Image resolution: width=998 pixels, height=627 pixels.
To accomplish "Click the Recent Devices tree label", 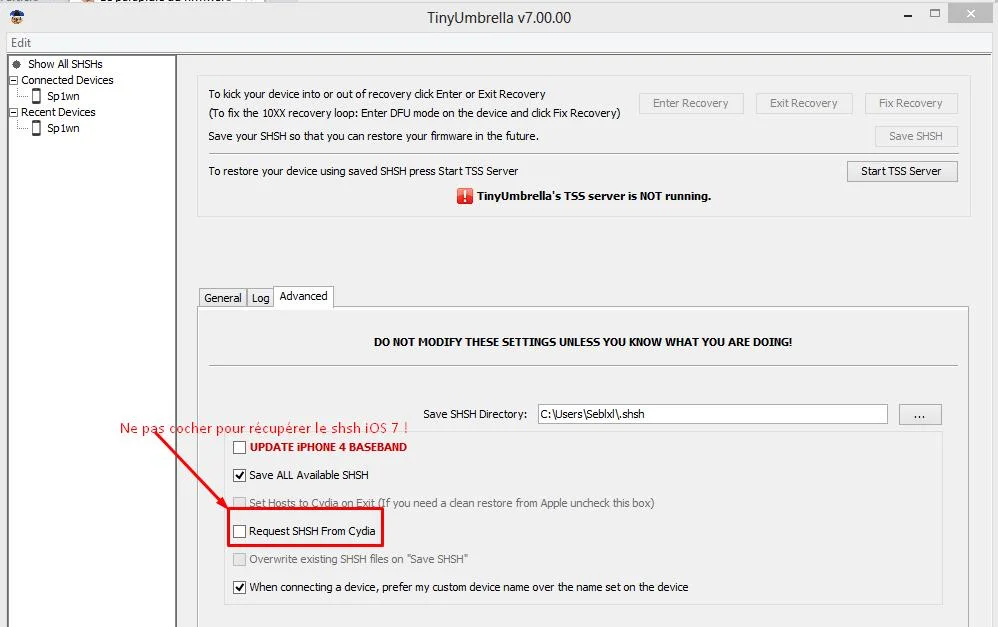I will pos(58,112).
